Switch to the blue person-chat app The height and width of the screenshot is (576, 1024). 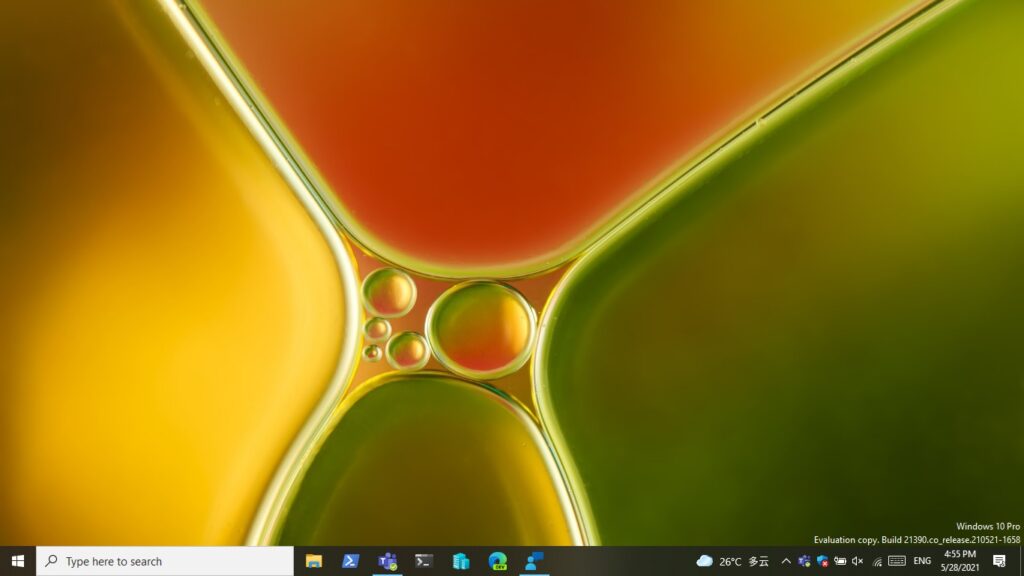(534, 561)
